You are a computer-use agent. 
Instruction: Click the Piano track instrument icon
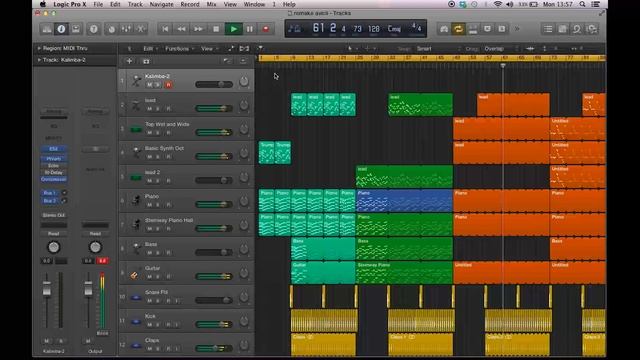[136, 200]
